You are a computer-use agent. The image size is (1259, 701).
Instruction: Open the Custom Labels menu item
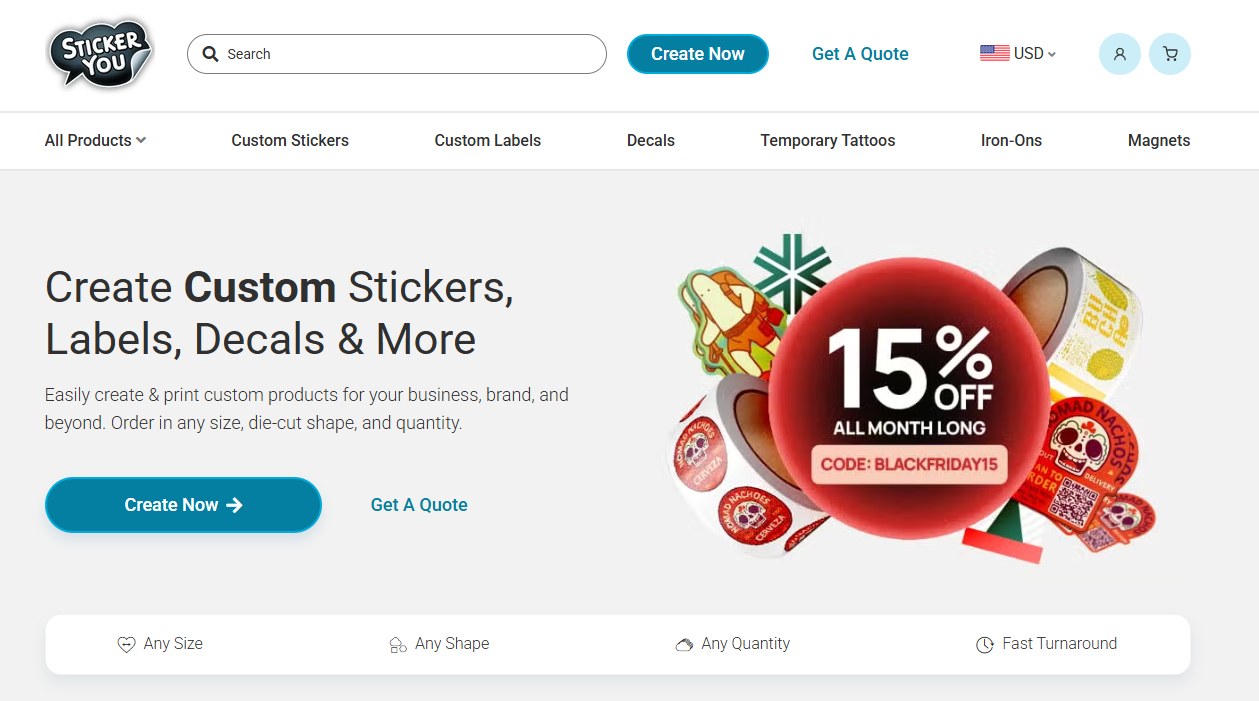click(x=487, y=141)
